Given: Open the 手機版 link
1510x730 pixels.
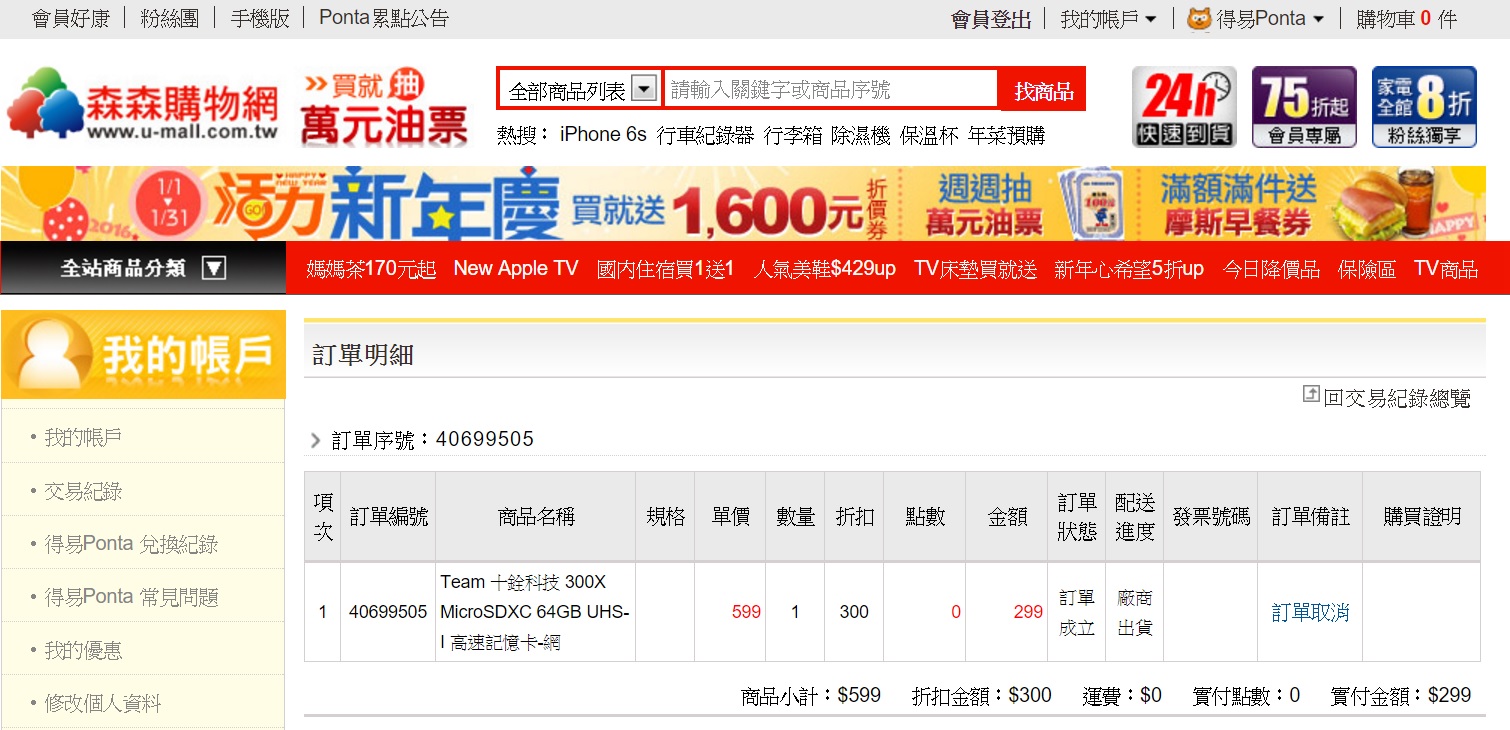Looking at the screenshot, I should coord(260,18).
